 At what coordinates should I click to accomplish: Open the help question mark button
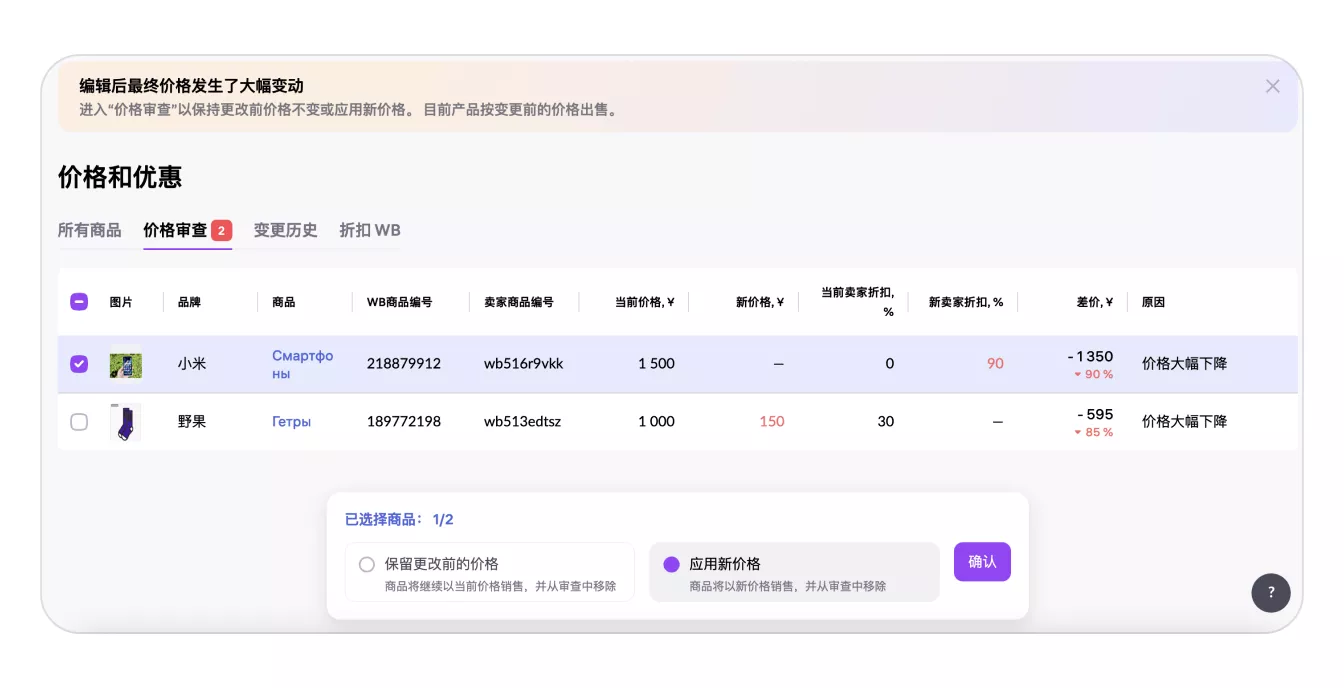(1271, 592)
